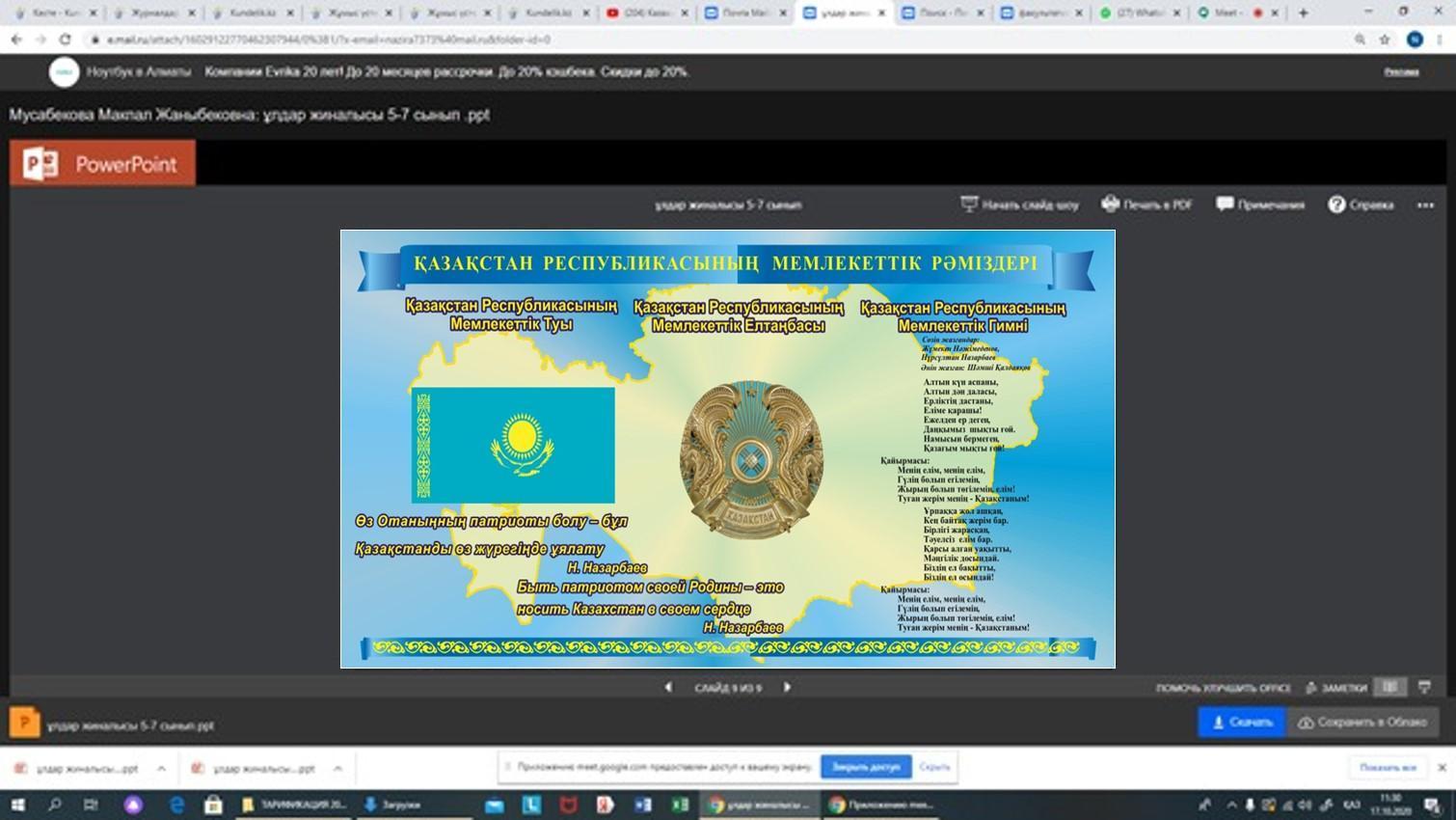Toggle the Заметки notes pane
The image size is (1456, 820).
click(1336, 688)
